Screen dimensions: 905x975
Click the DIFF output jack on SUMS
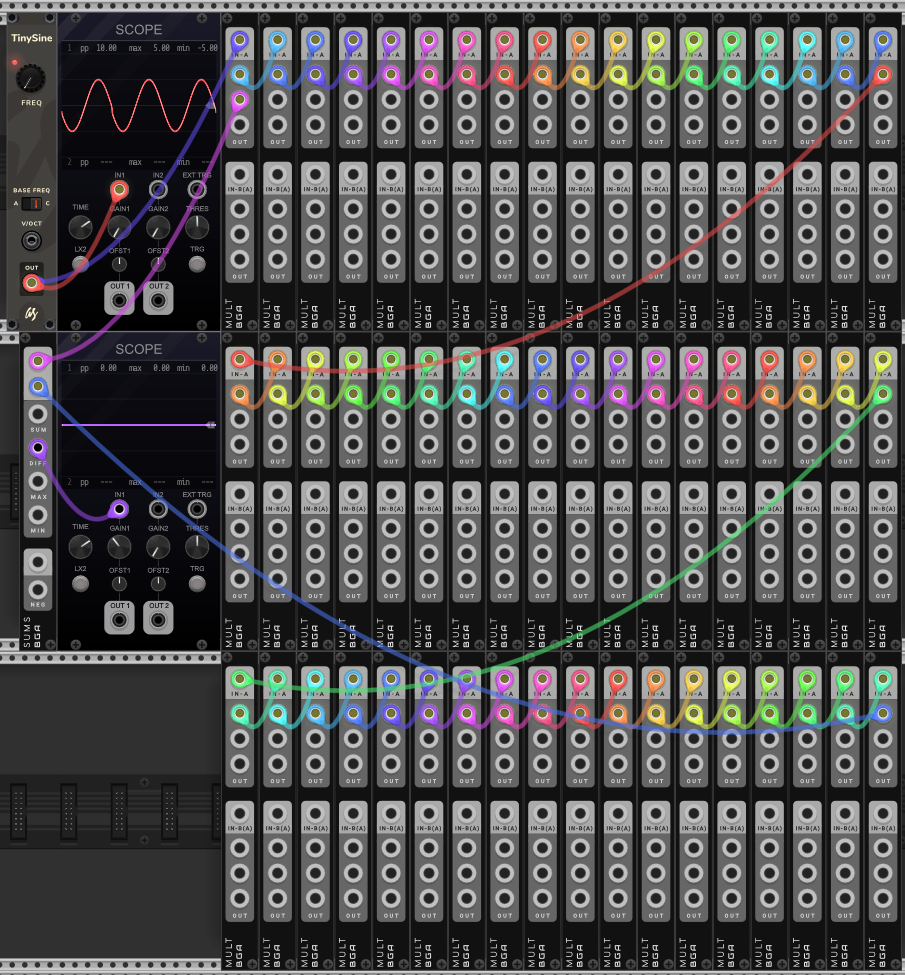[x=38, y=448]
